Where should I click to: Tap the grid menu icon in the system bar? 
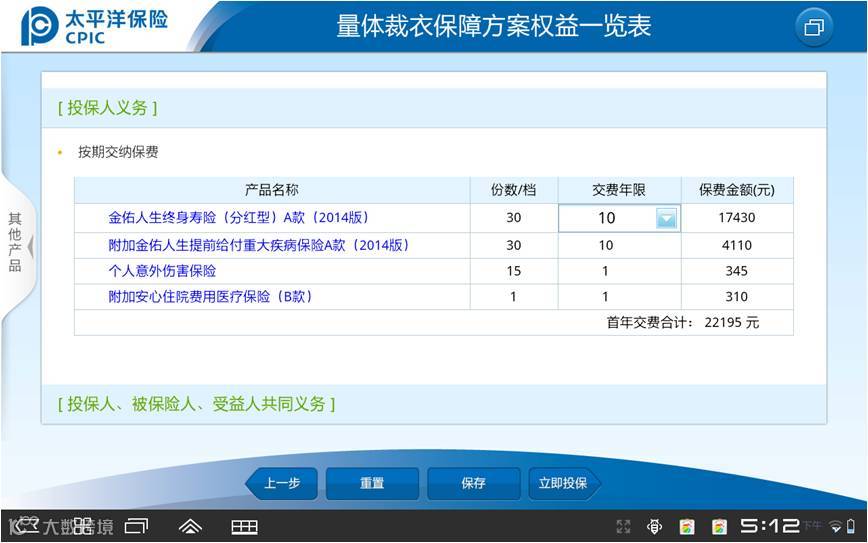244,527
